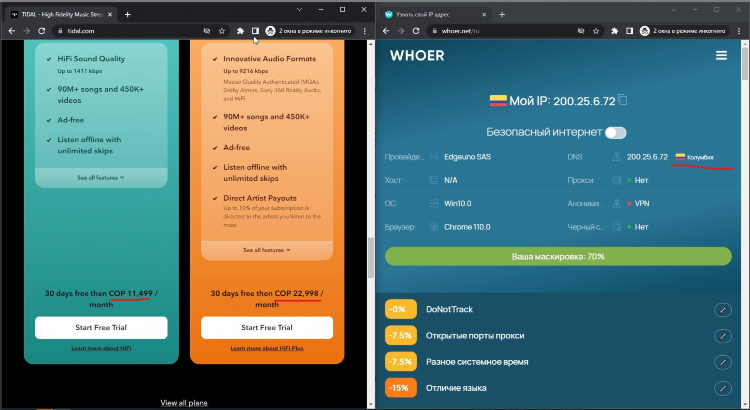Open the WHOER hamburger menu
750x410 pixels.
click(721, 55)
